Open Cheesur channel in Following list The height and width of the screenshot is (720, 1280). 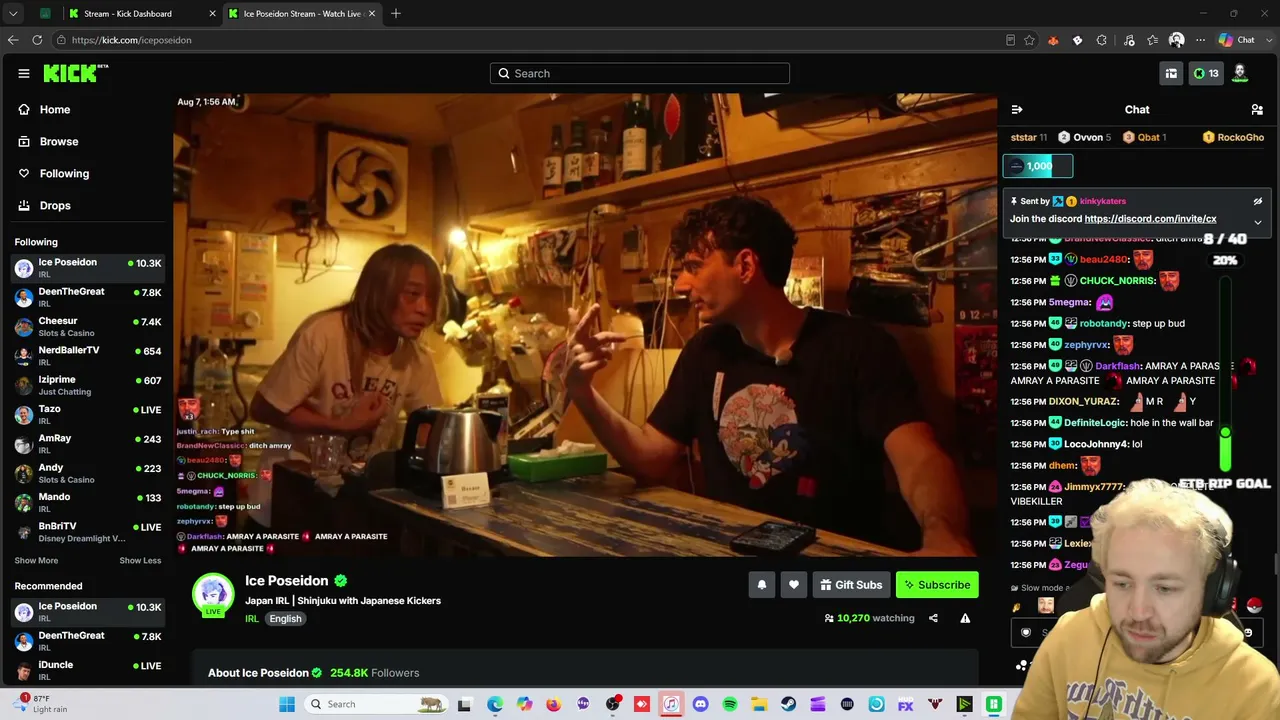point(88,326)
